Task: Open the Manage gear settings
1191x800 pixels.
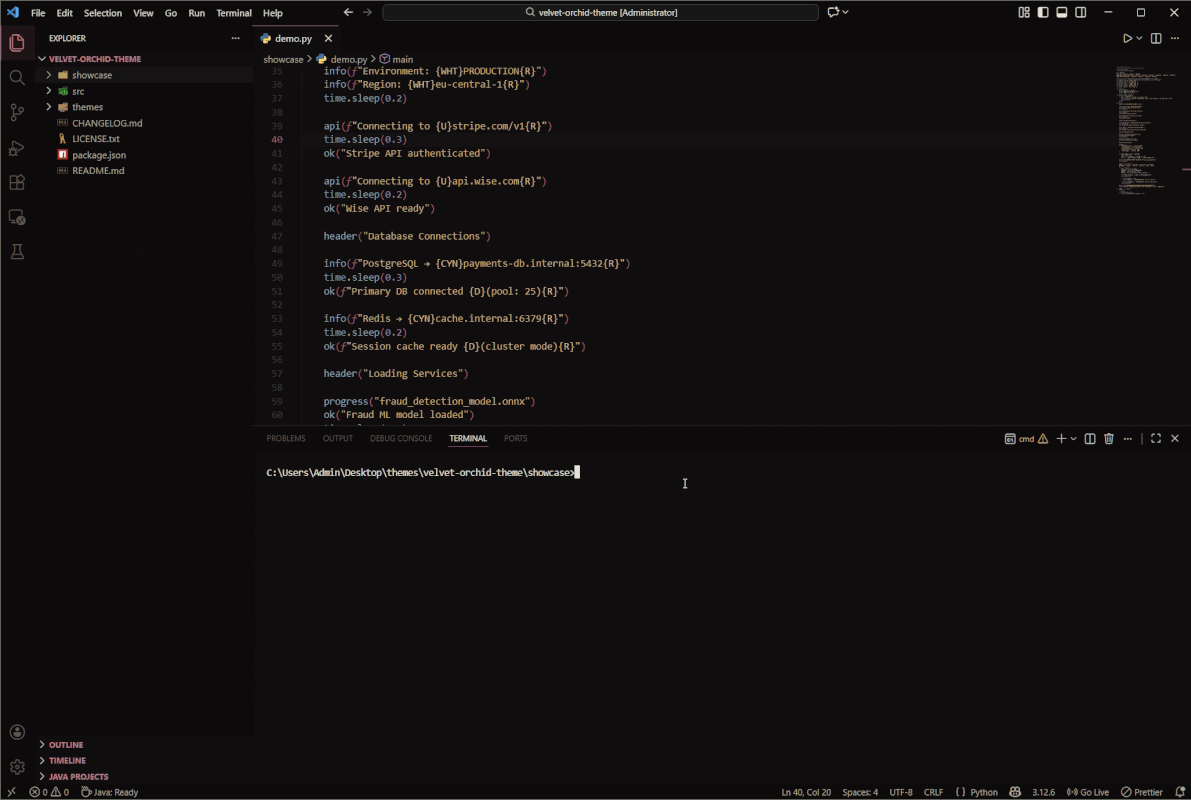Action: coord(17,767)
